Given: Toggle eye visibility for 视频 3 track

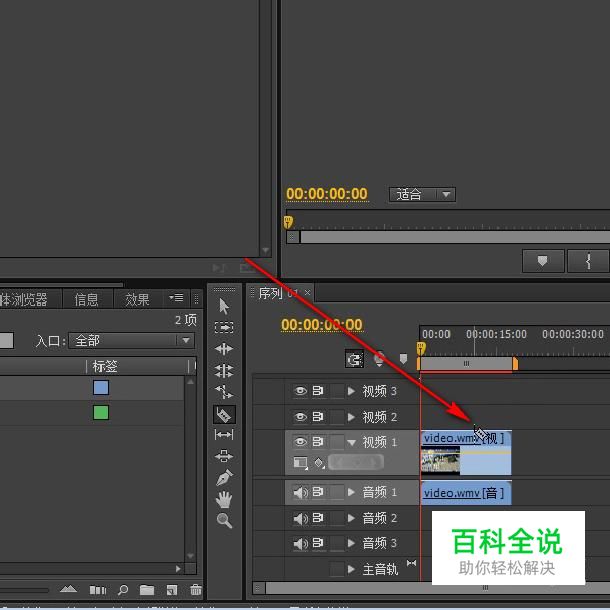Looking at the screenshot, I should pyautogui.click(x=300, y=391).
